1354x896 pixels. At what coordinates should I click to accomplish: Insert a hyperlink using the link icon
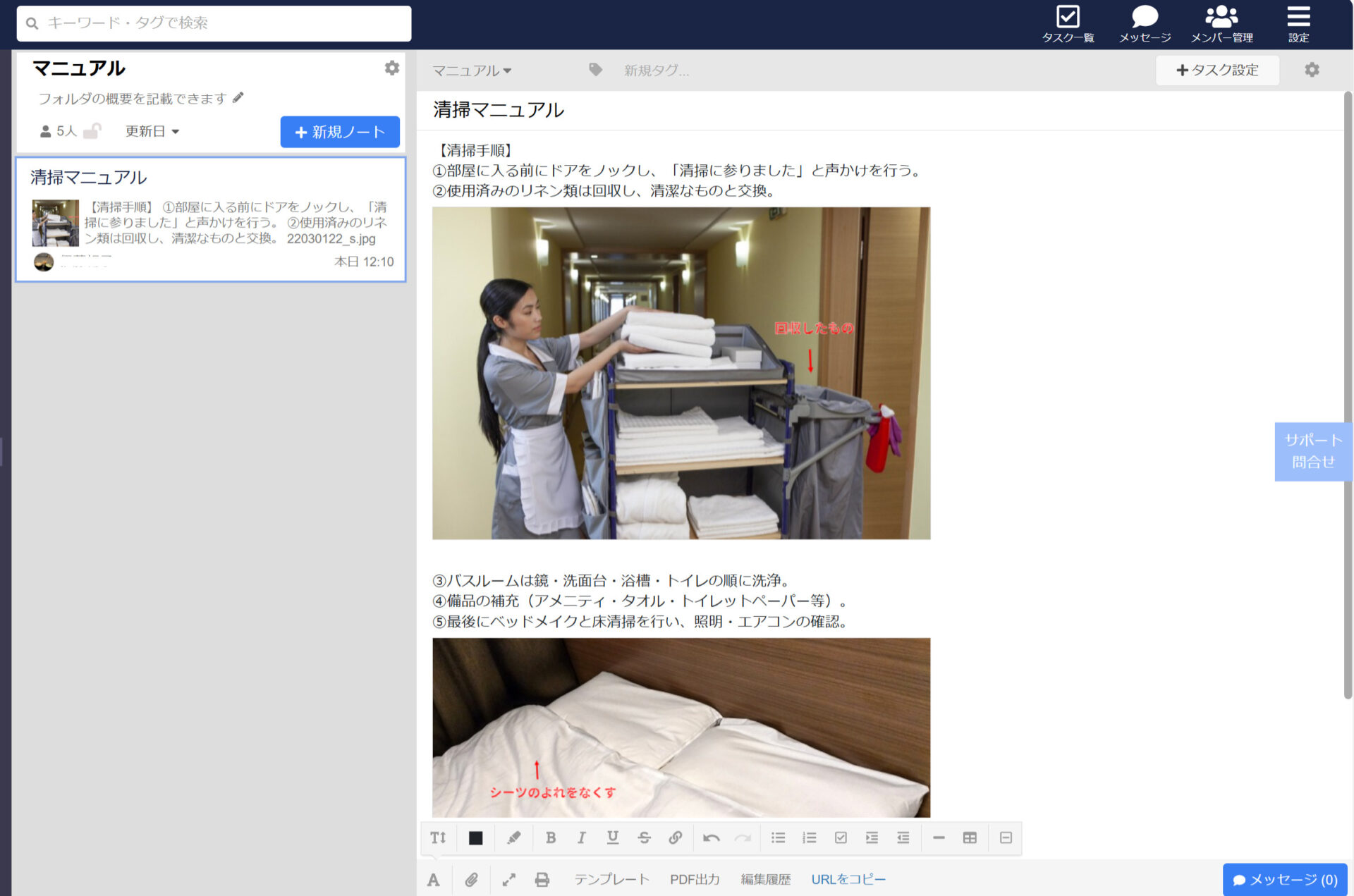point(676,837)
